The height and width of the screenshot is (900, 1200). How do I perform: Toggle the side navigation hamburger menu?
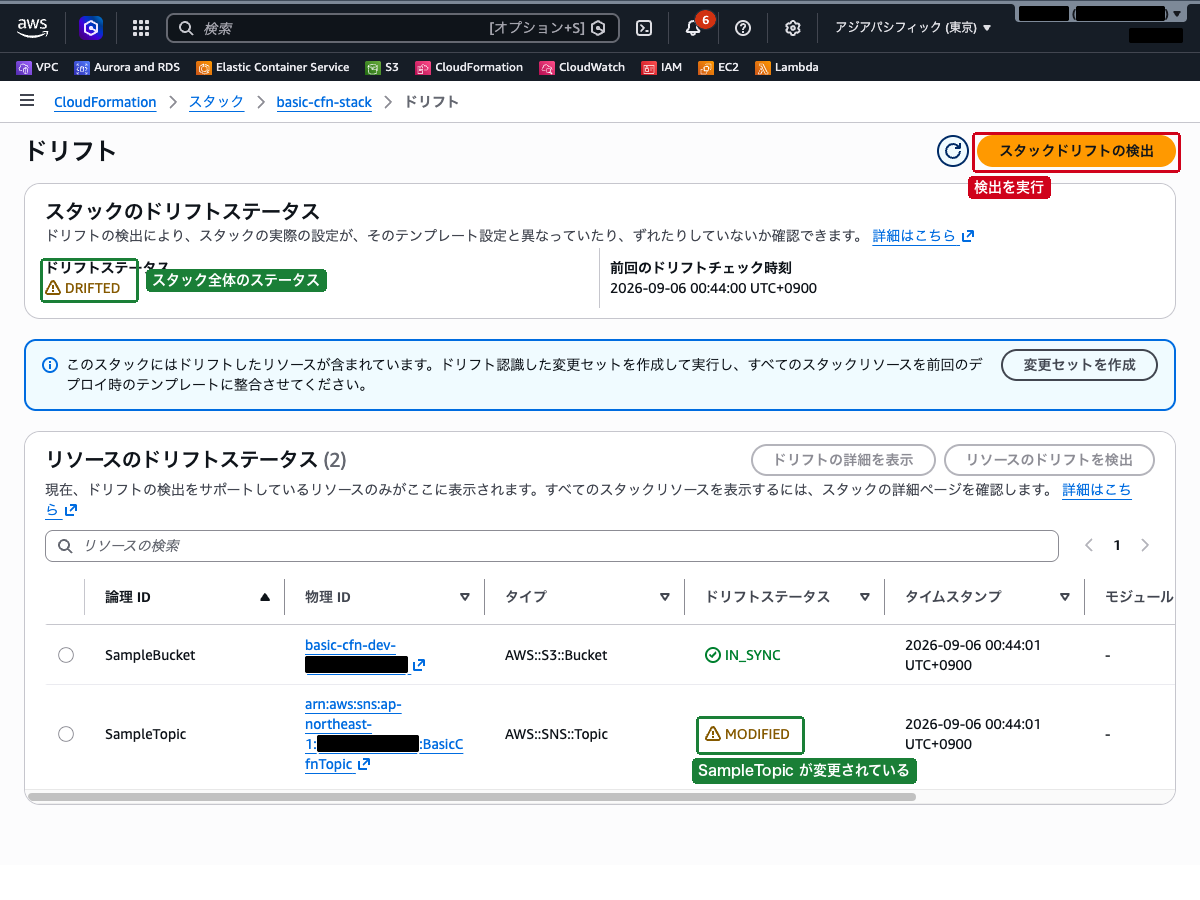pyautogui.click(x=27, y=101)
